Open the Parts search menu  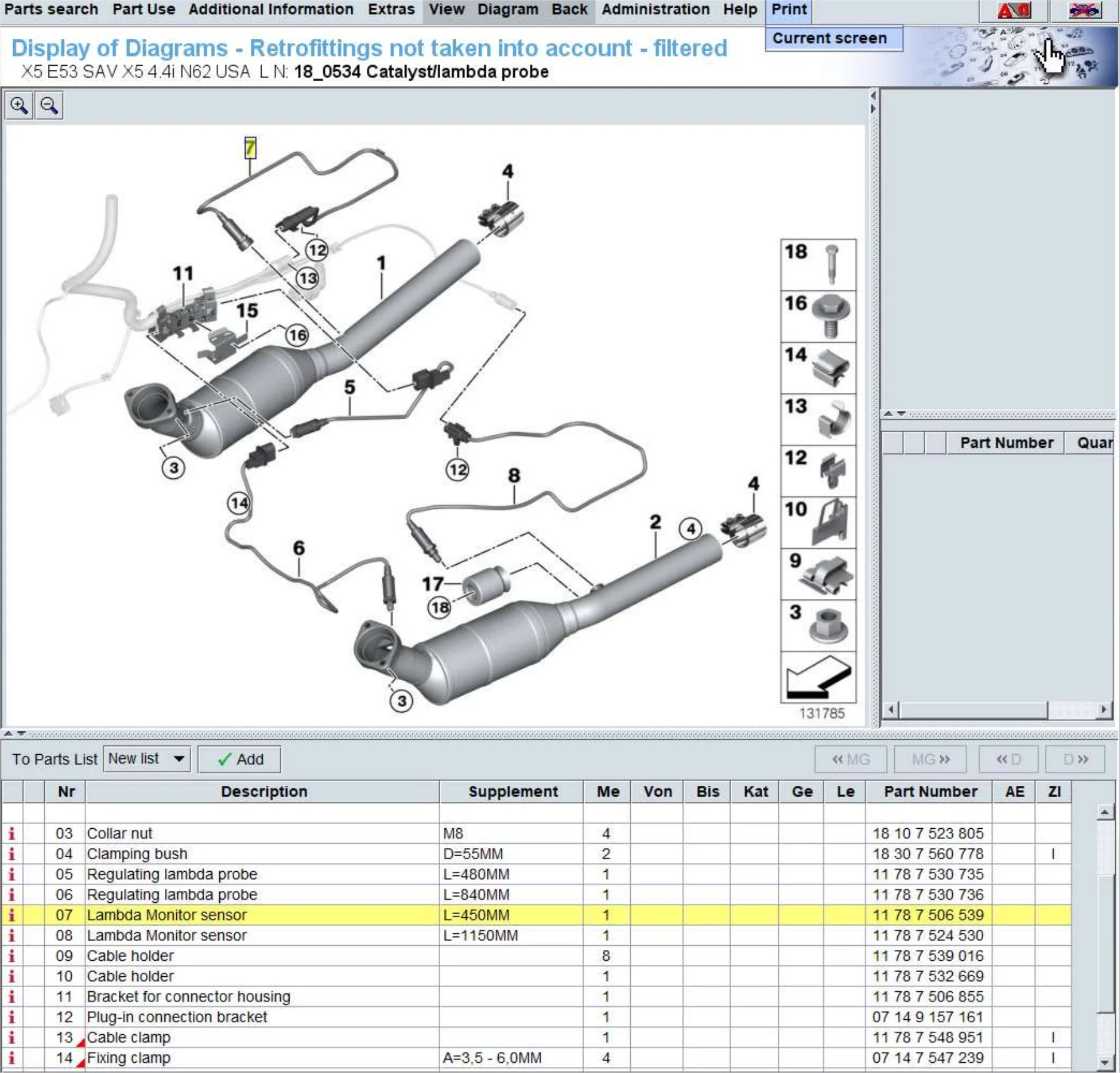pos(51,10)
